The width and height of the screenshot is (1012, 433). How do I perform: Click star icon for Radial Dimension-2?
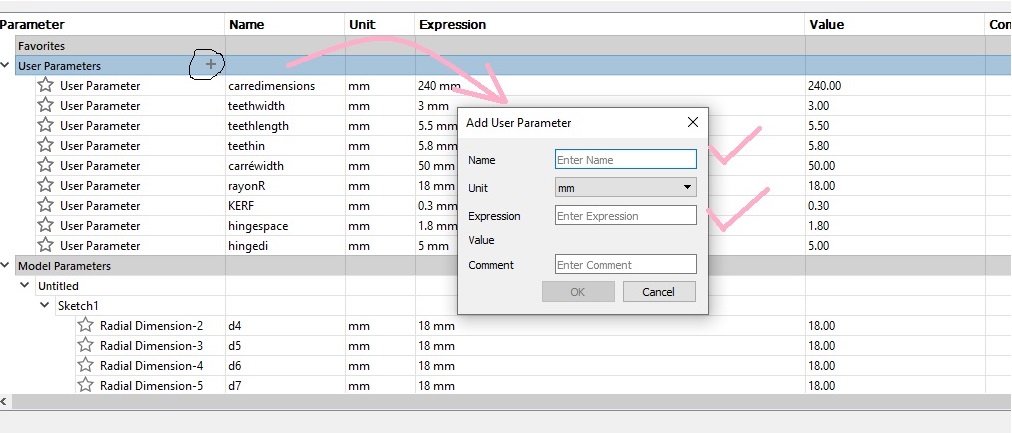[x=86, y=326]
